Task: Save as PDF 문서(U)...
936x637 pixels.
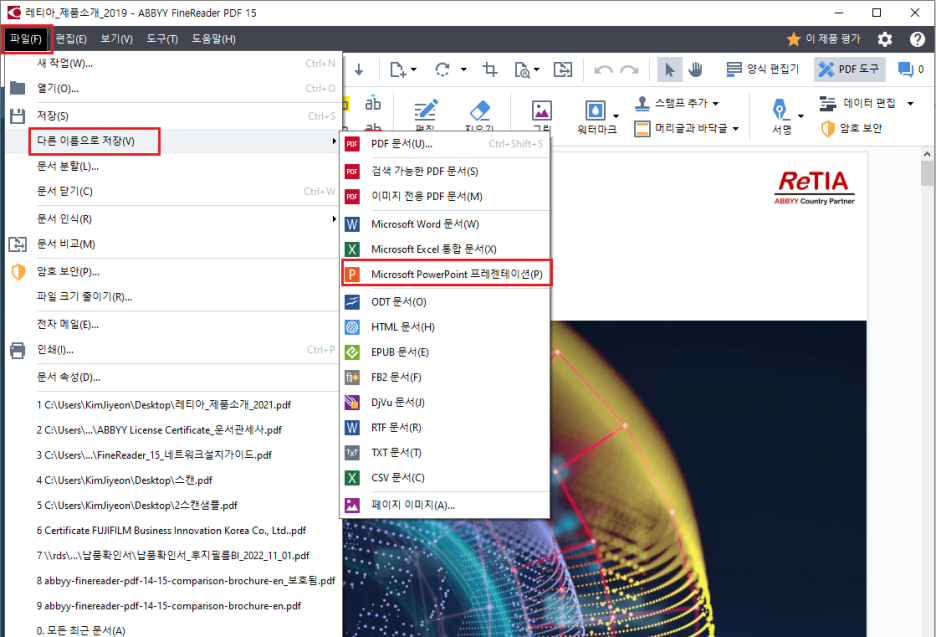Action: (445, 144)
